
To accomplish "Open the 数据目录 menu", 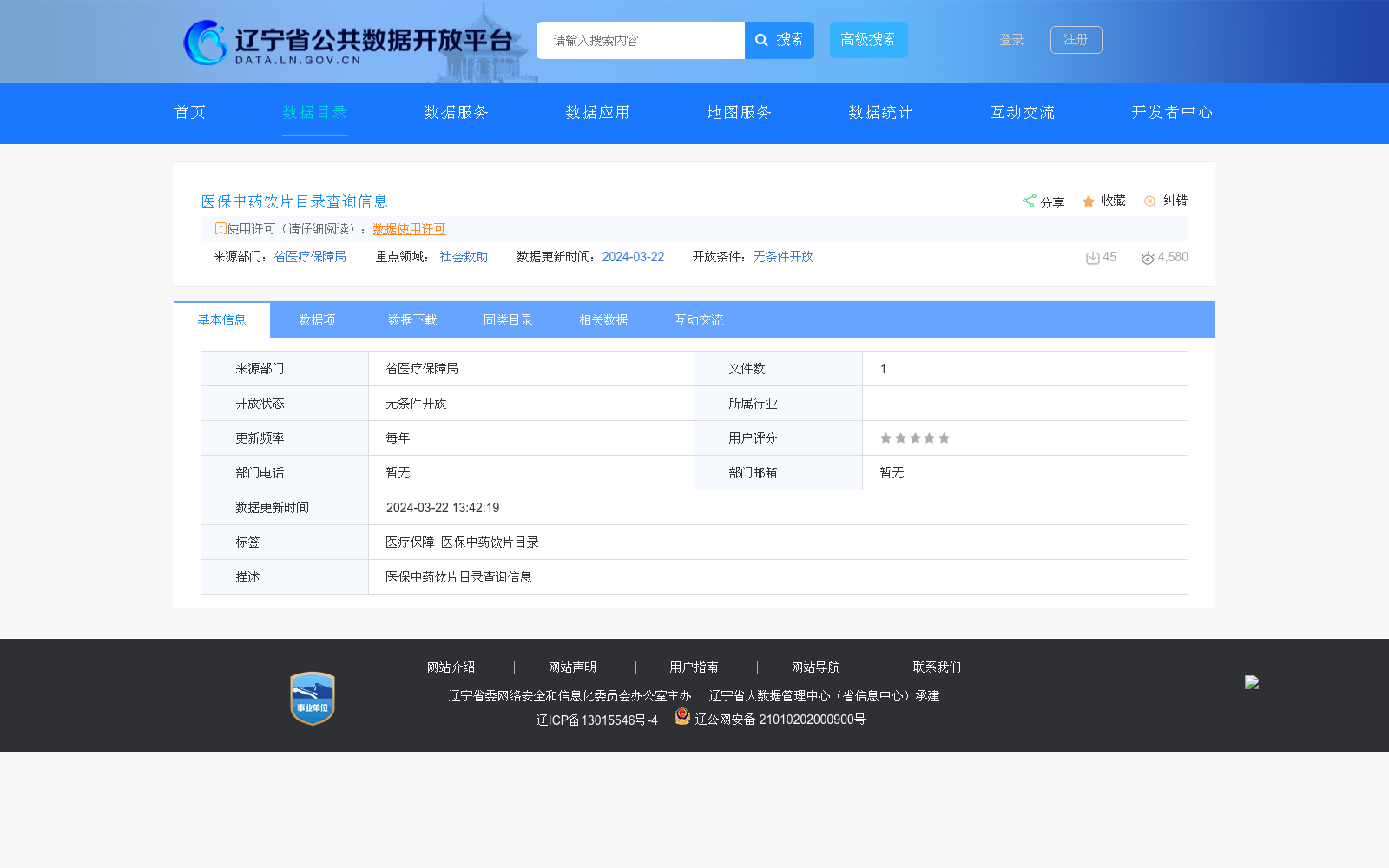I will coord(315,113).
